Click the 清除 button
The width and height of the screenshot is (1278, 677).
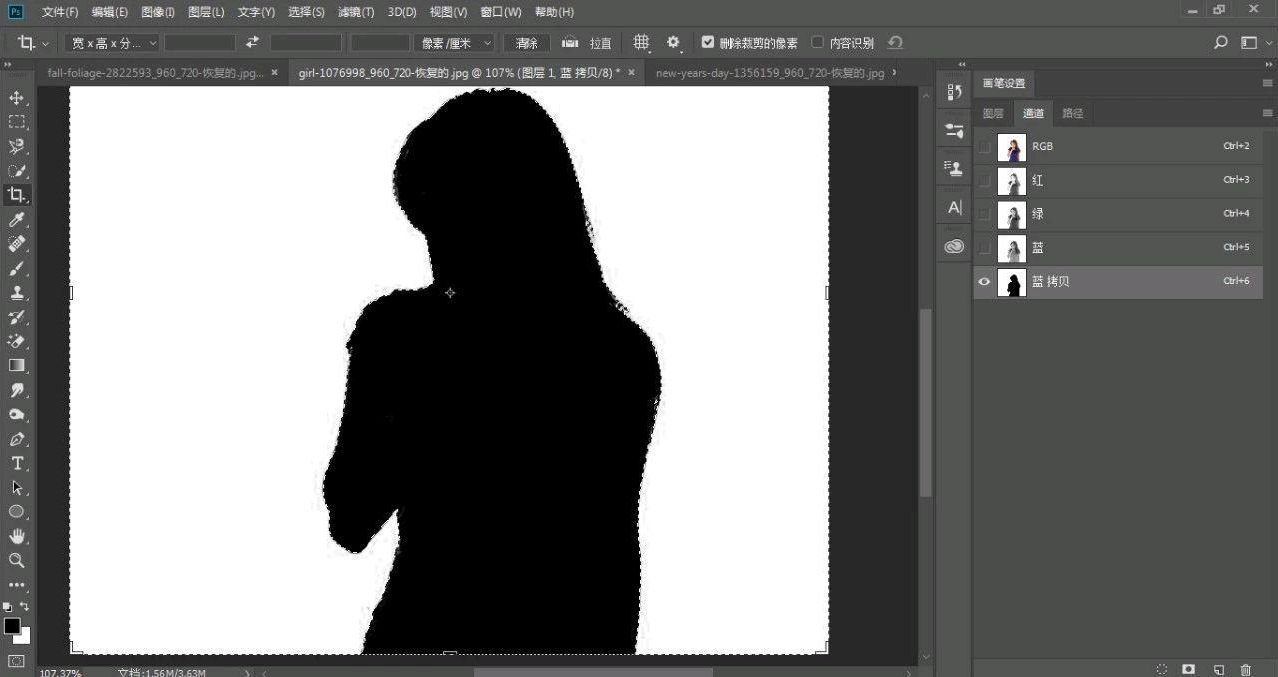pyautogui.click(x=526, y=42)
